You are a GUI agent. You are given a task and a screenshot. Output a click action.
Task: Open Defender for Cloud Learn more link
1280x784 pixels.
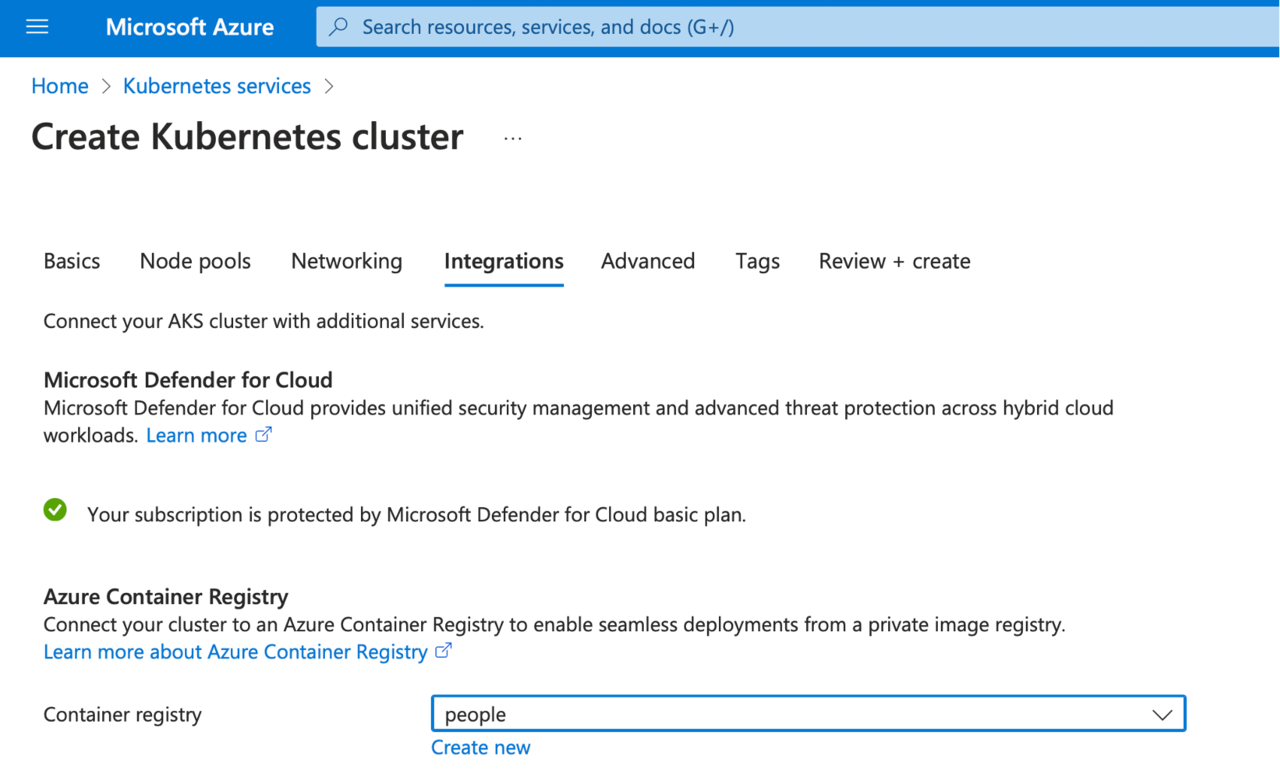click(196, 435)
